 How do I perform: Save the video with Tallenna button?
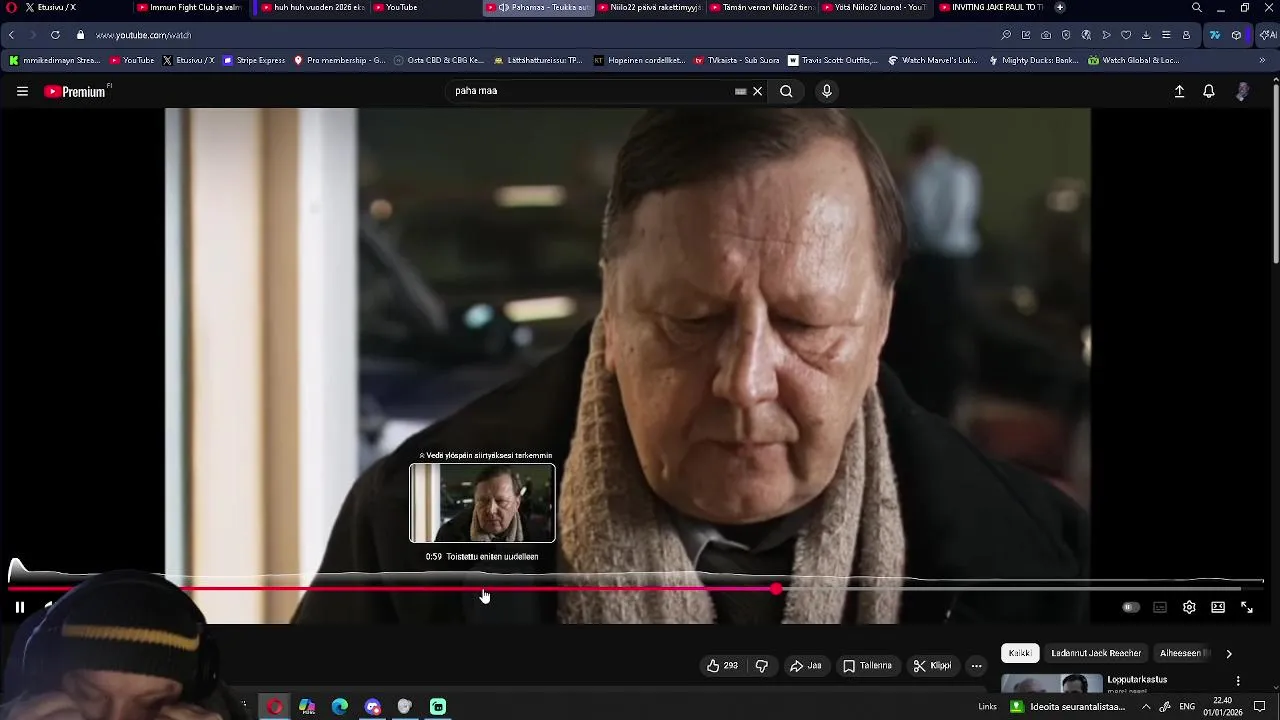[x=867, y=666]
